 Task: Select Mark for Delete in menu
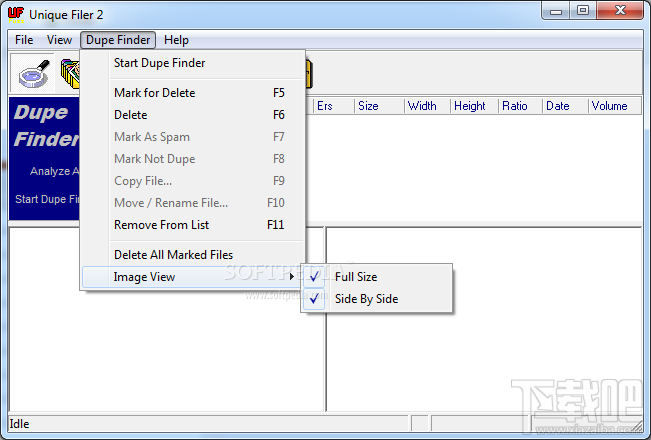click(193, 93)
